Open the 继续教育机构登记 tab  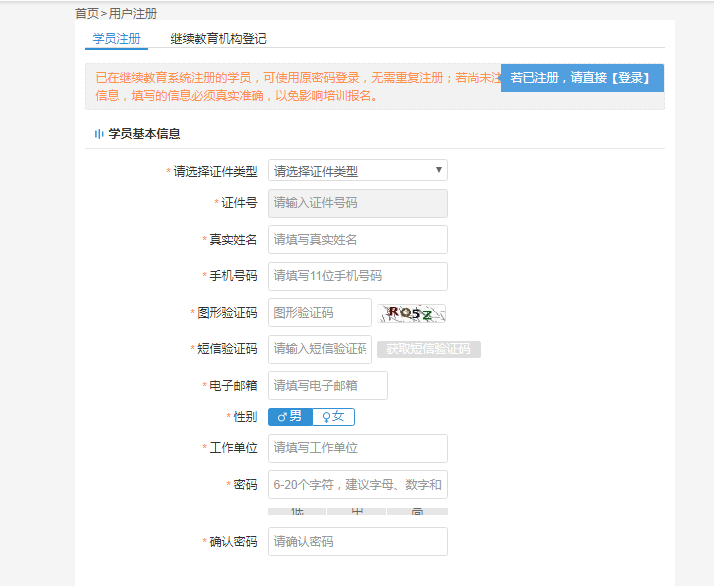tap(218, 39)
